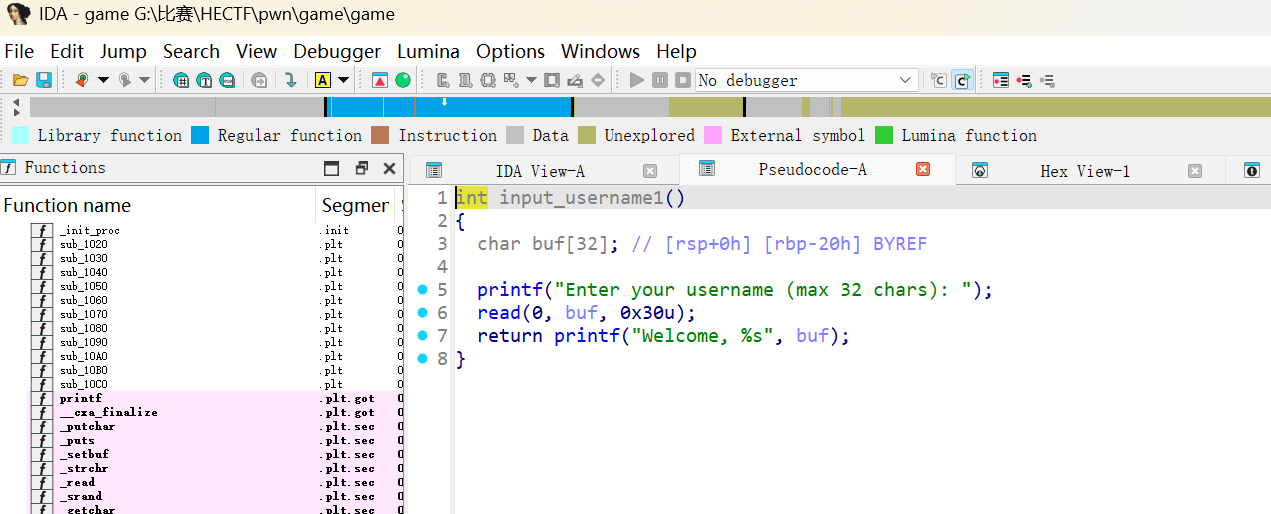
Task: Click the add breakpoint red-dot icon
Action: [1024, 80]
